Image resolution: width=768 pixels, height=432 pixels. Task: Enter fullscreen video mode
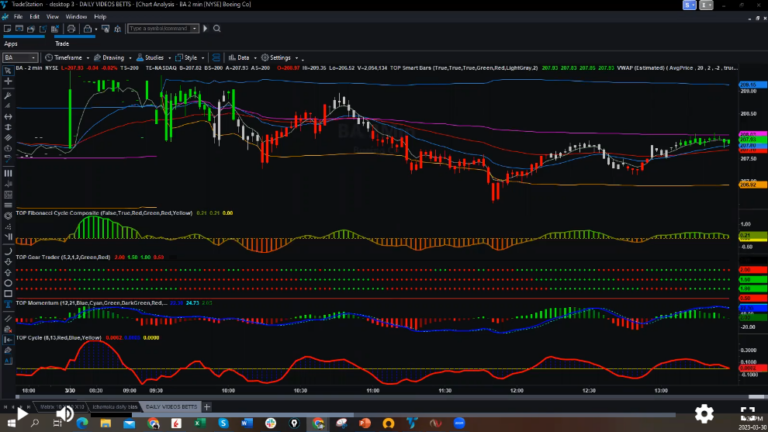[x=747, y=412]
